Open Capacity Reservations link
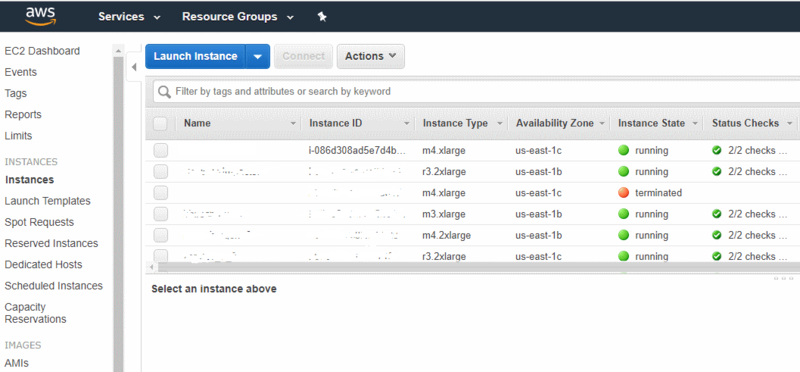 pyautogui.click(x=35, y=313)
